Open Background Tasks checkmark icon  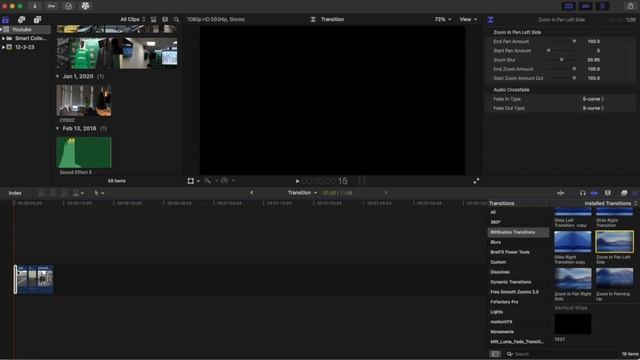[x=68, y=6]
